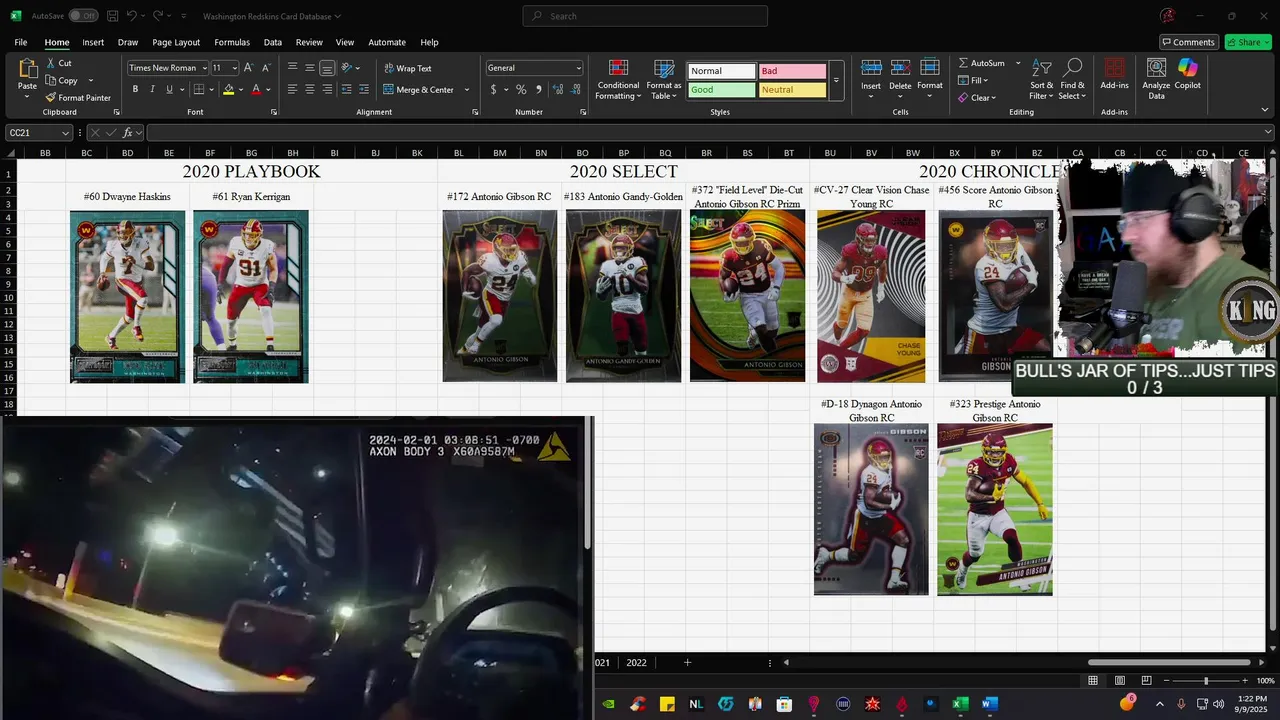Click the Paste clipboard icon
This screenshot has height=720, width=1280.
(28, 69)
